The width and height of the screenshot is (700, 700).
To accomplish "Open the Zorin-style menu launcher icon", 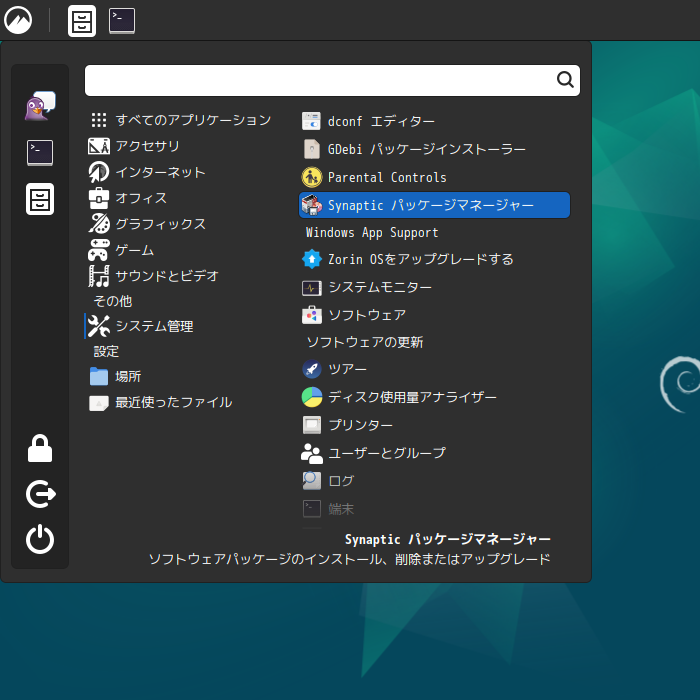I will tap(18, 21).
